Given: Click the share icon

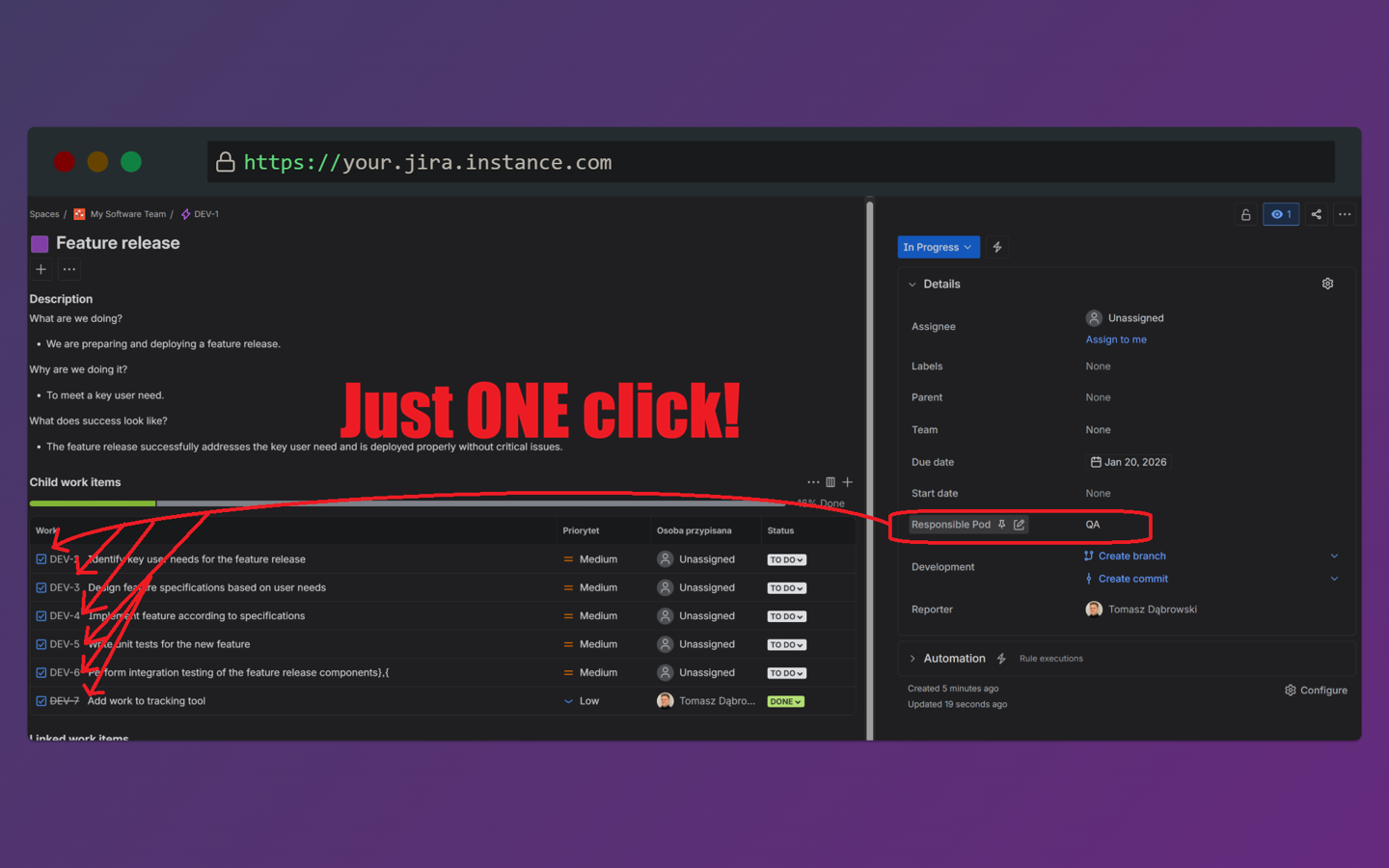Looking at the screenshot, I should point(1316,214).
